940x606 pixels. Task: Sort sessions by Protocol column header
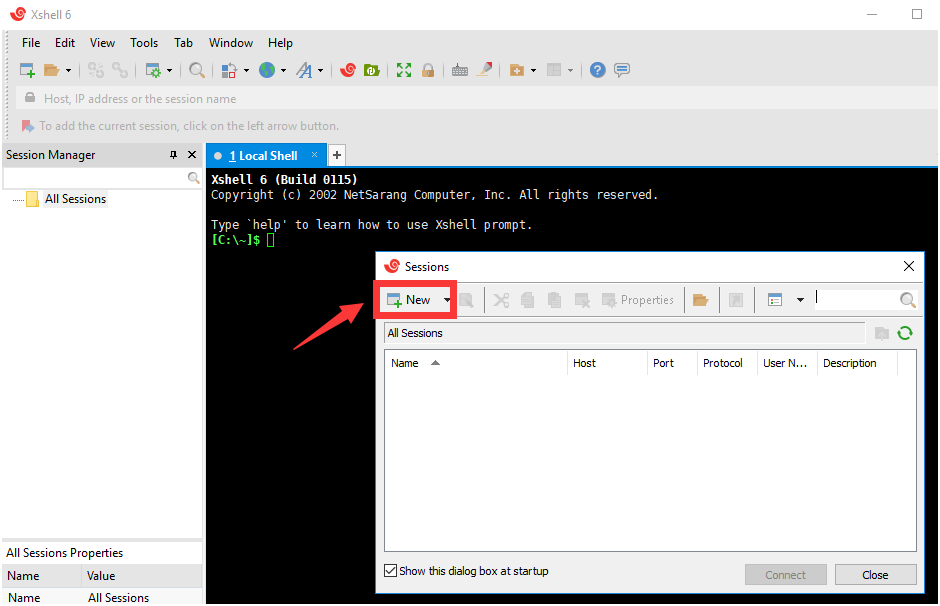click(727, 363)
